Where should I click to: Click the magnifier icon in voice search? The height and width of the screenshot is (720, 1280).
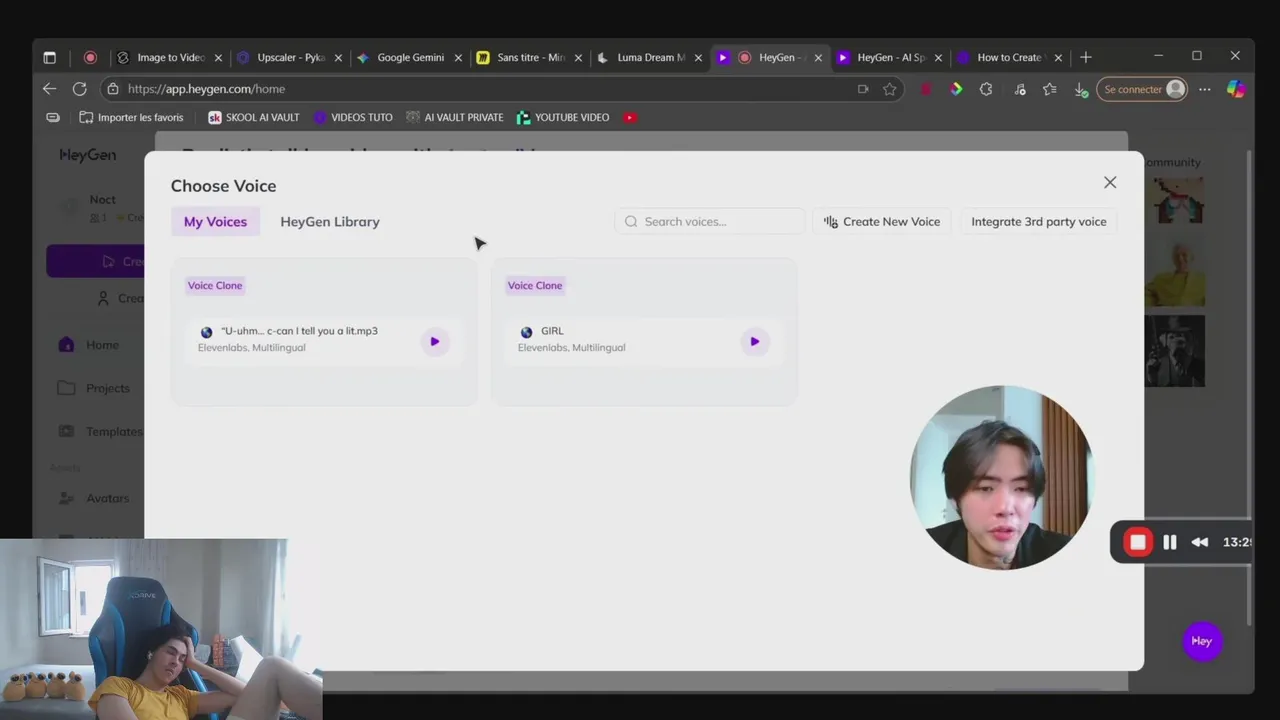pos(631,222)
